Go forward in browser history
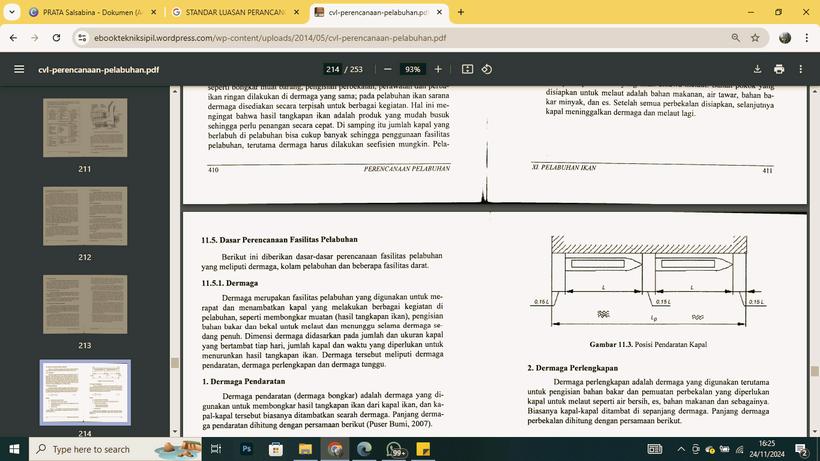 35,38
